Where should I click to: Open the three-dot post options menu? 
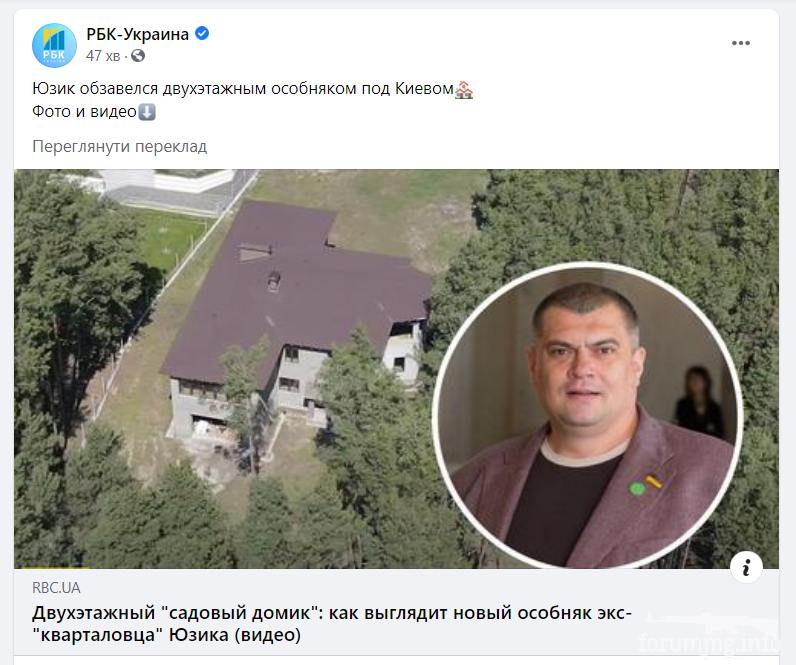(x=741, y=43)
